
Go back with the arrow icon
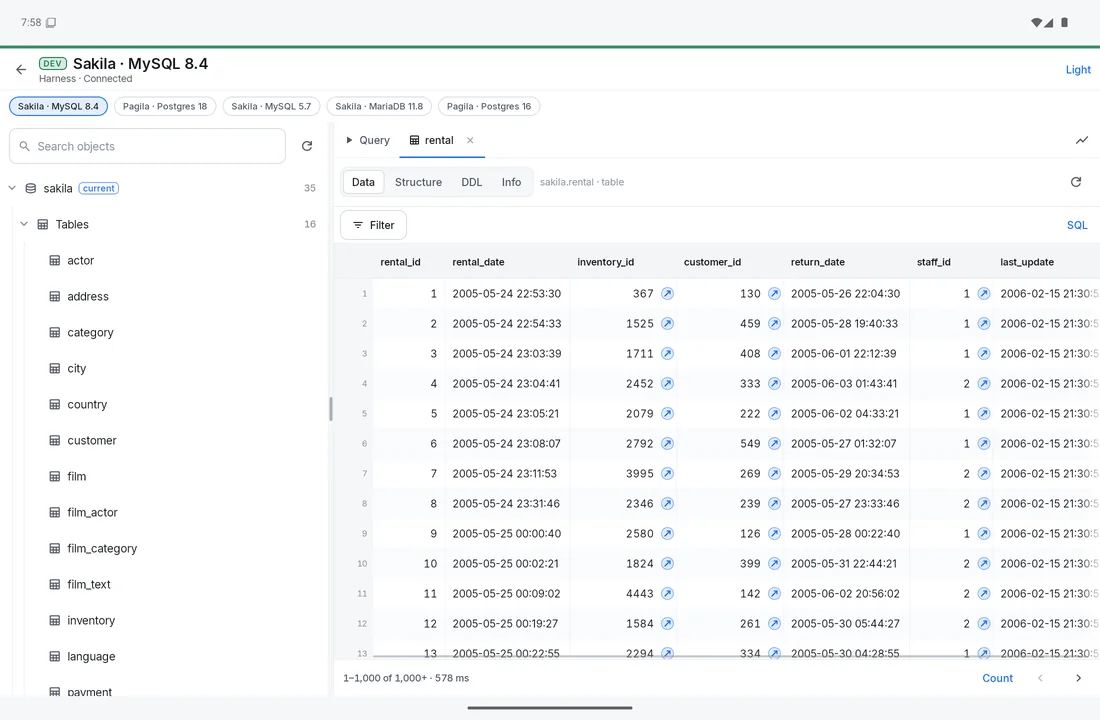(x=21, y=69)
